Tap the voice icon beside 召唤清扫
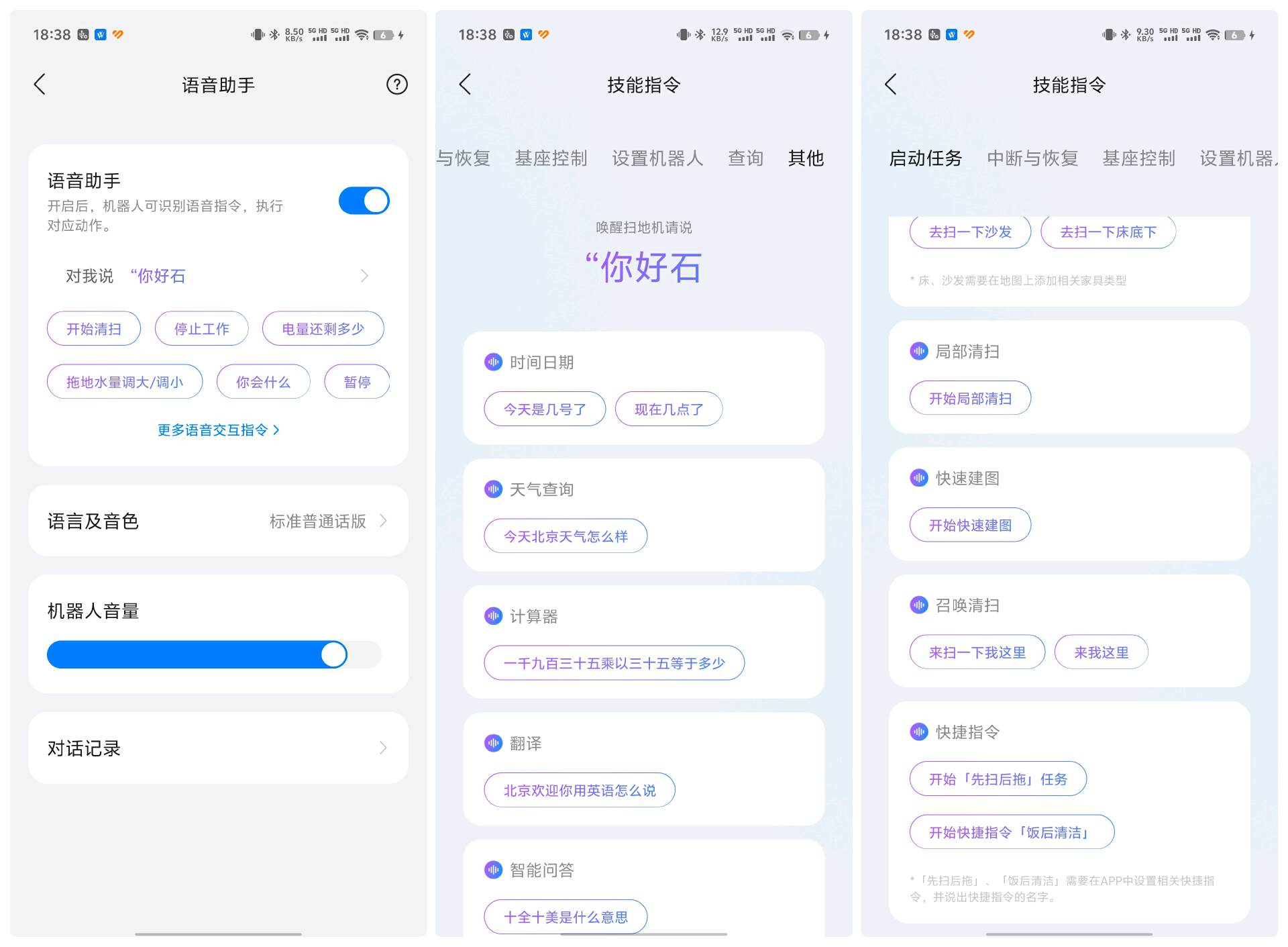 tap(918, 605)
